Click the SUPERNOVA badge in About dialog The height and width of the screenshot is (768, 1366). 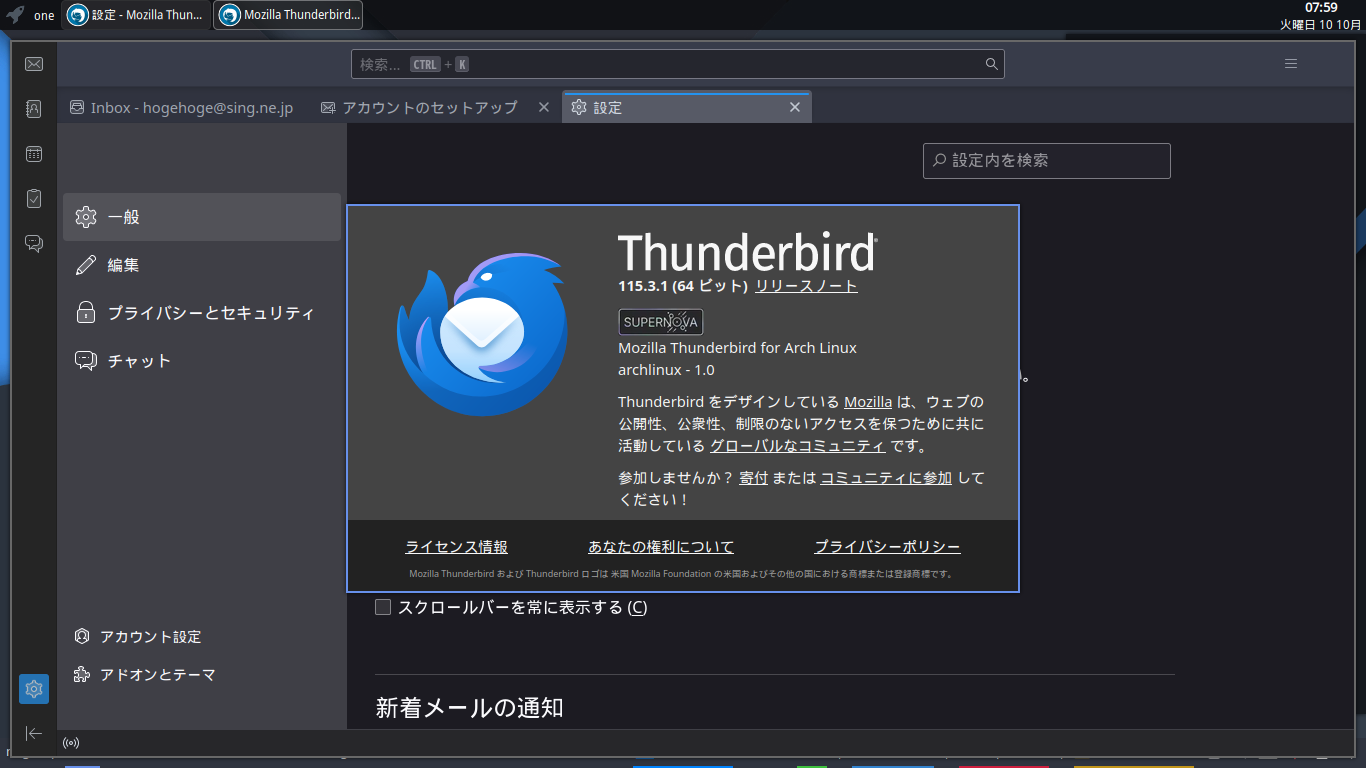[x=661, y=322]
